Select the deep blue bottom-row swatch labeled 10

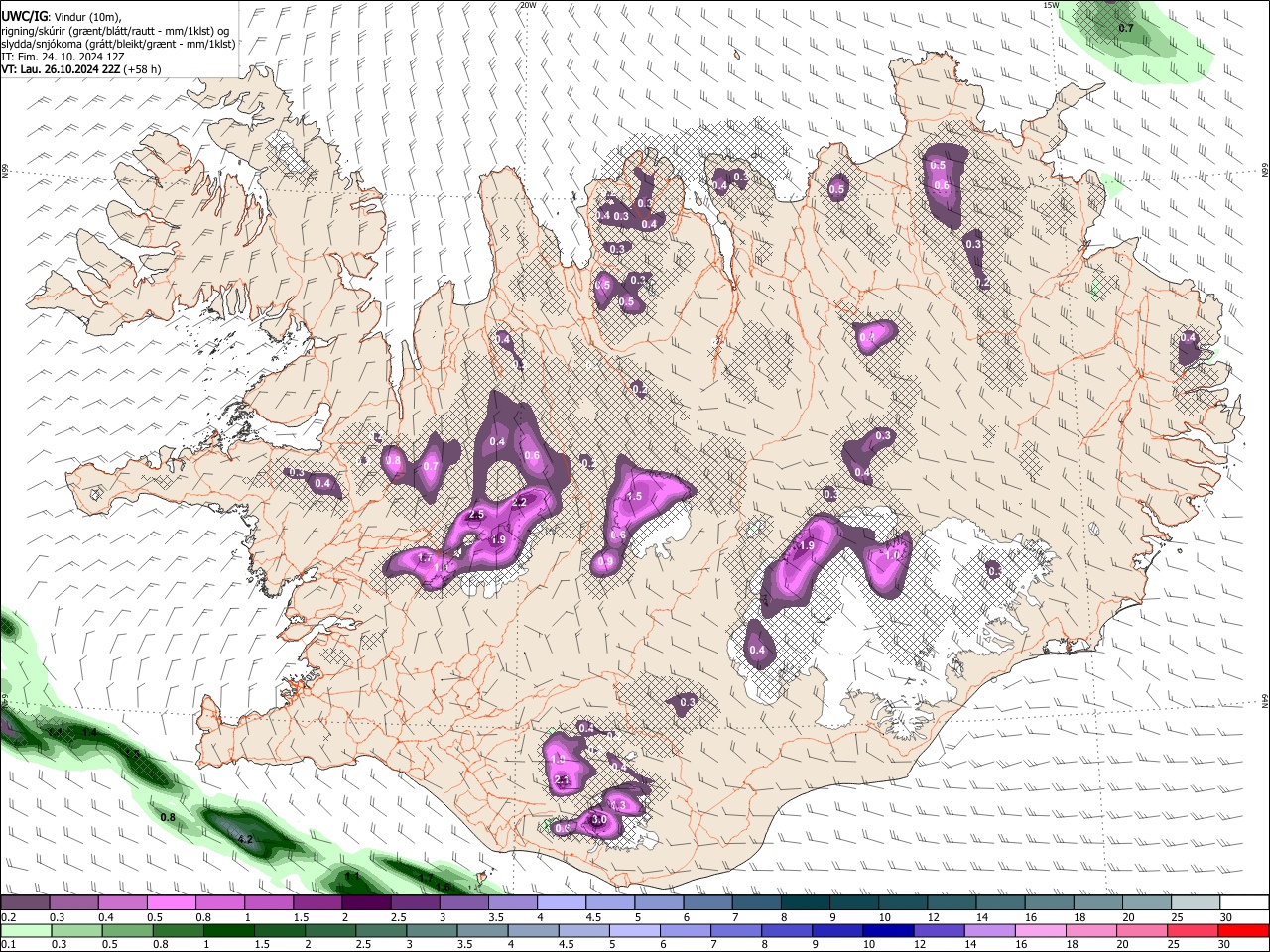tap(887, 931)
